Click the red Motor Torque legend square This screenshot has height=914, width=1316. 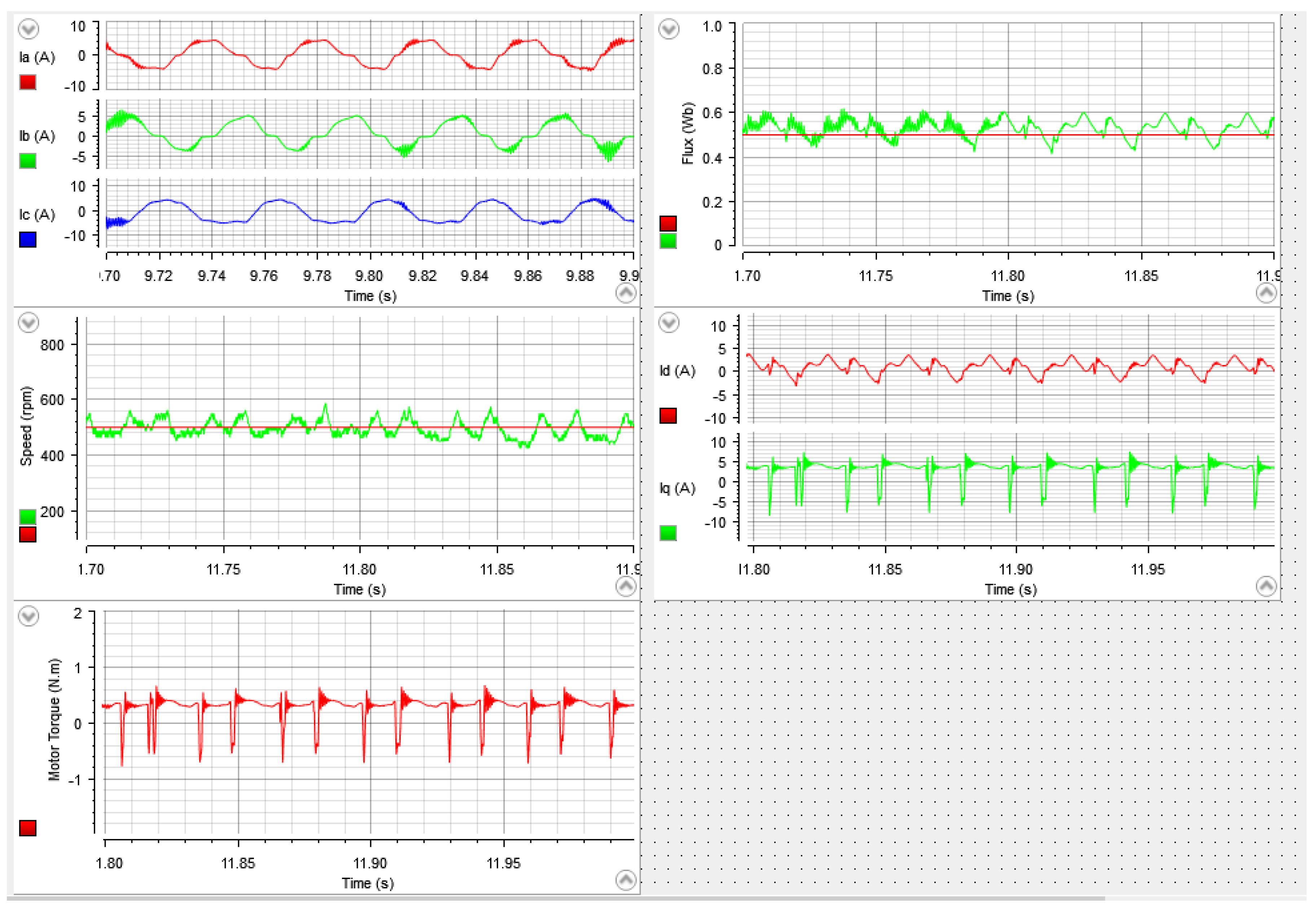(27, 828)
